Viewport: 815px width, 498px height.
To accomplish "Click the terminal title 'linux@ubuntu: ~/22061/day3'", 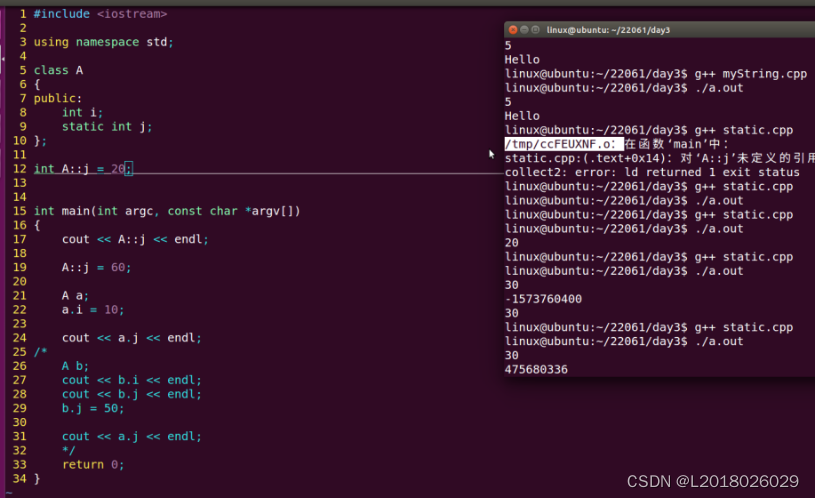I will (x=608, y=30).
